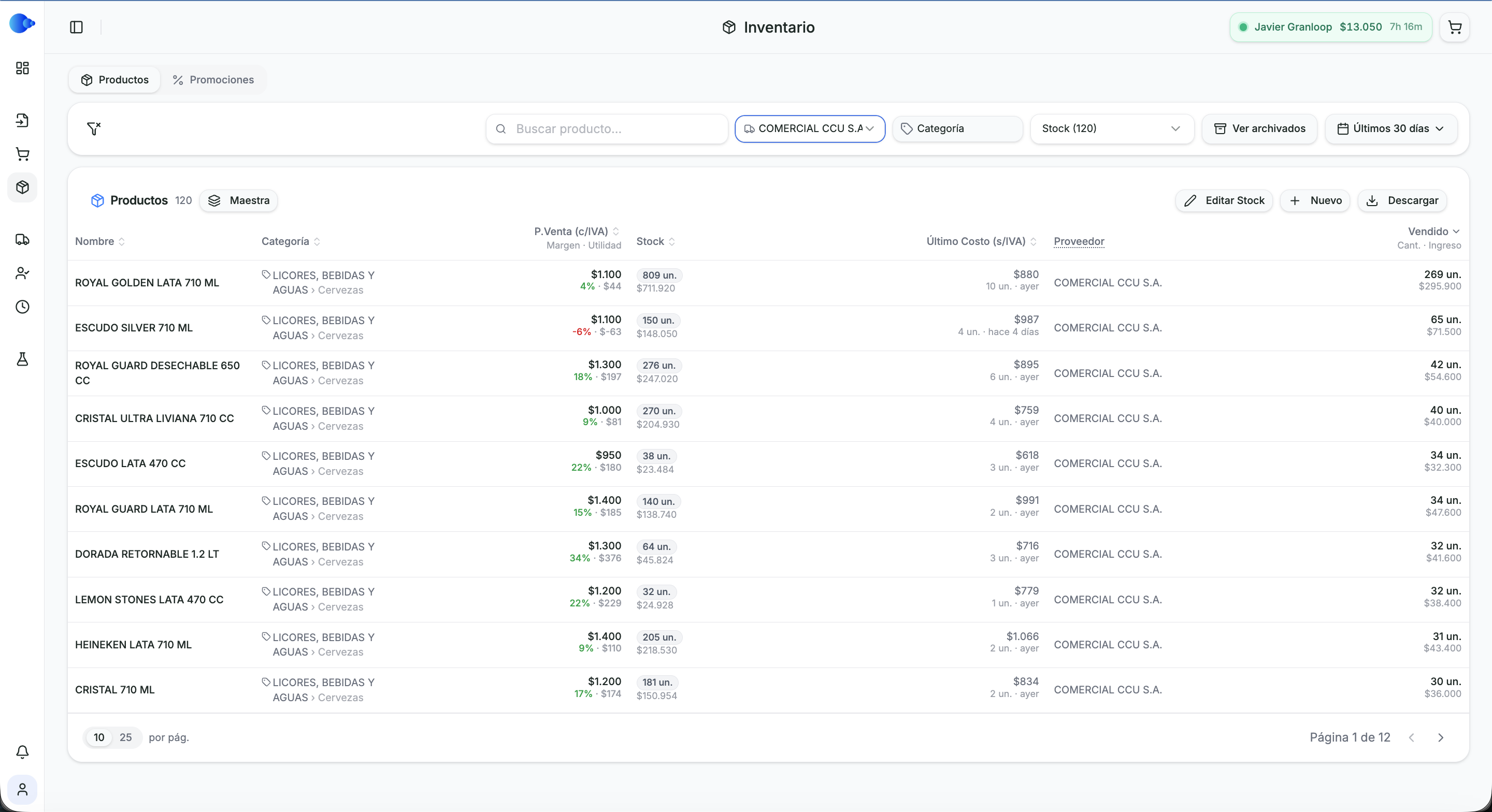Open DORADA RETORNABLE 1.2 LT row
Image resolution: width=1492 pixels, height=812 pixels.
768,554
